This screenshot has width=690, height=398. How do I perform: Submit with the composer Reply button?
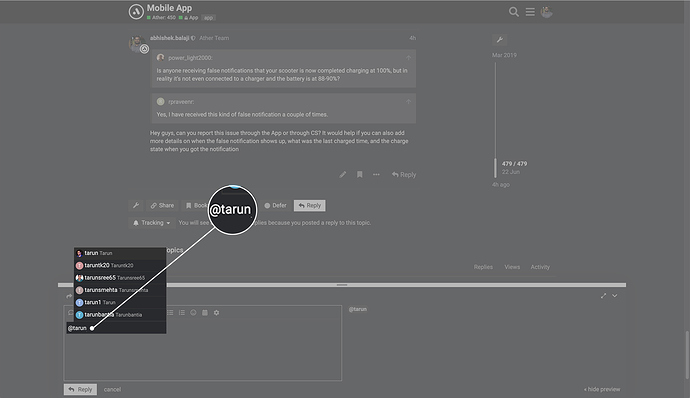coord(80,389)
